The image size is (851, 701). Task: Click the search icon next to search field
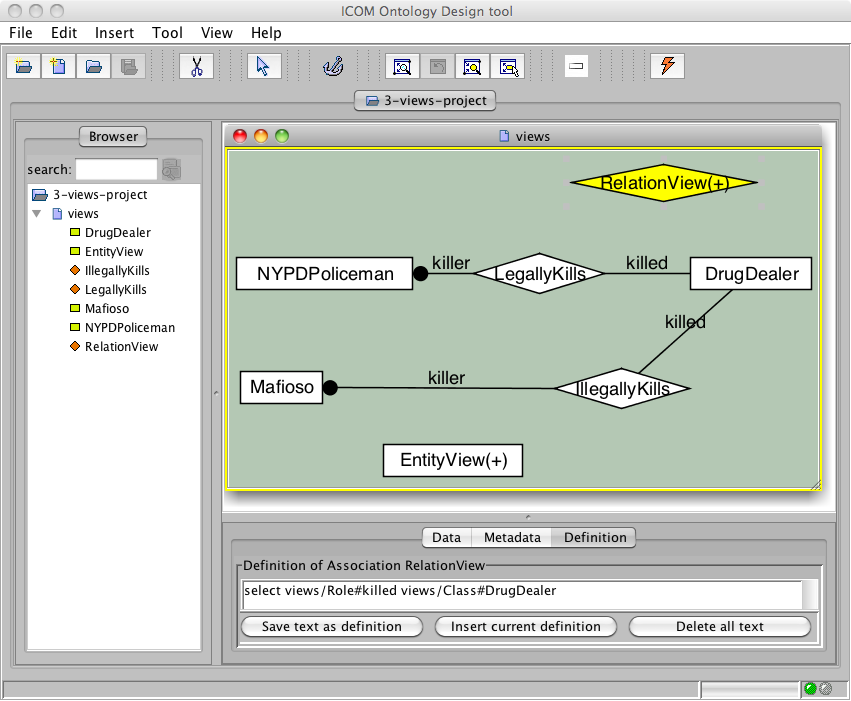(x=172, y=169)
